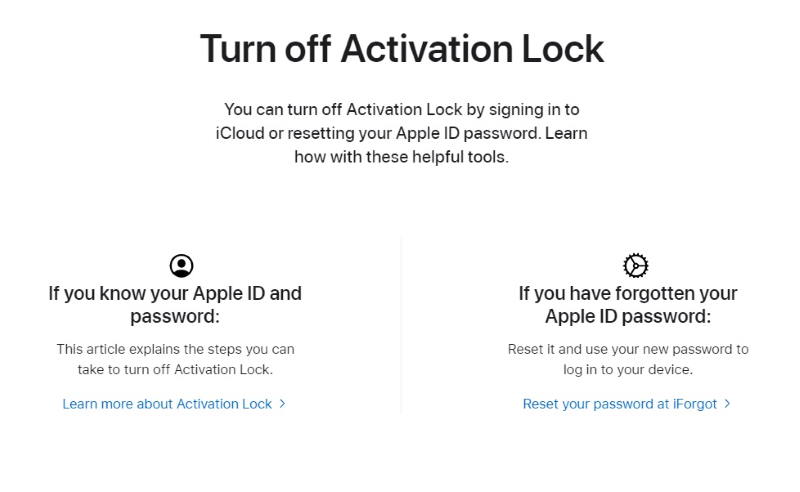Click the word iCloud in the intro paragraph
Image resolution: width=800 pixels, height=492 pixels.
click(240, 133)
